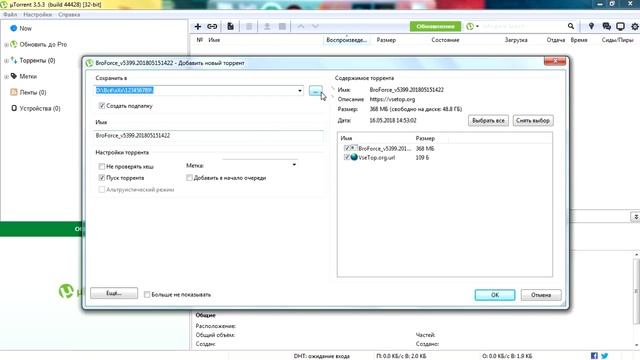Image resolution: width=640 pixels, height=360 pixels.
Task: Click the green Обновление button
Action: 435,26
